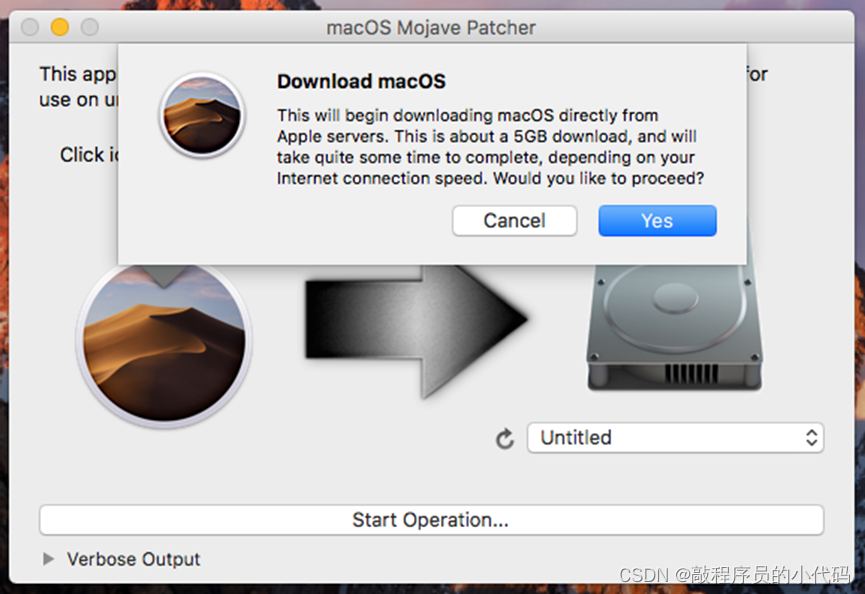Confirm the download by clicking Yes

point(657,221)
